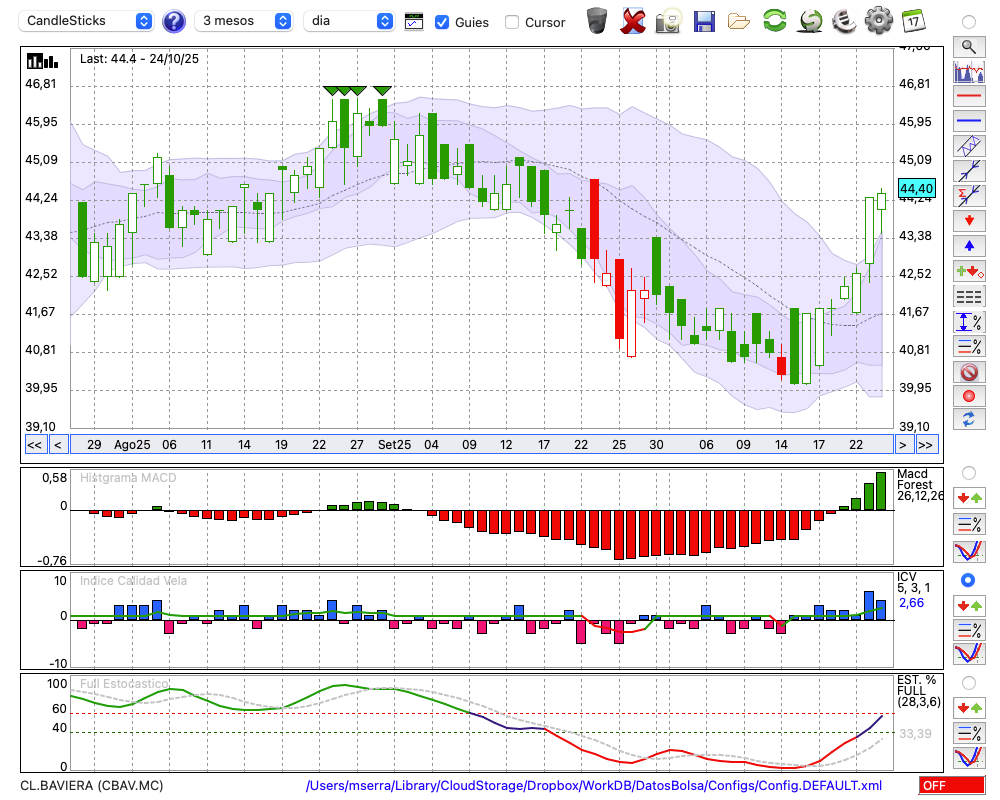Open the 3 mesos period dropdown
Image resolution: width=1000 pixels, height=800 pixels.
(x=244, y=21)
